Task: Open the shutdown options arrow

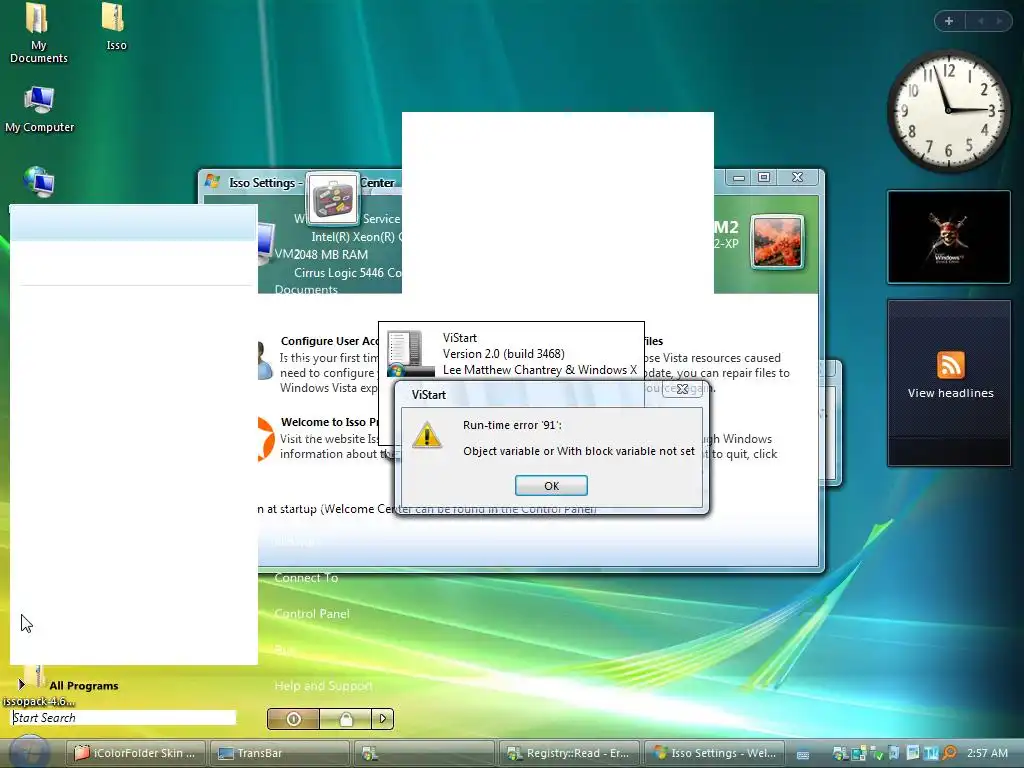Action: [x=383, y=719]
